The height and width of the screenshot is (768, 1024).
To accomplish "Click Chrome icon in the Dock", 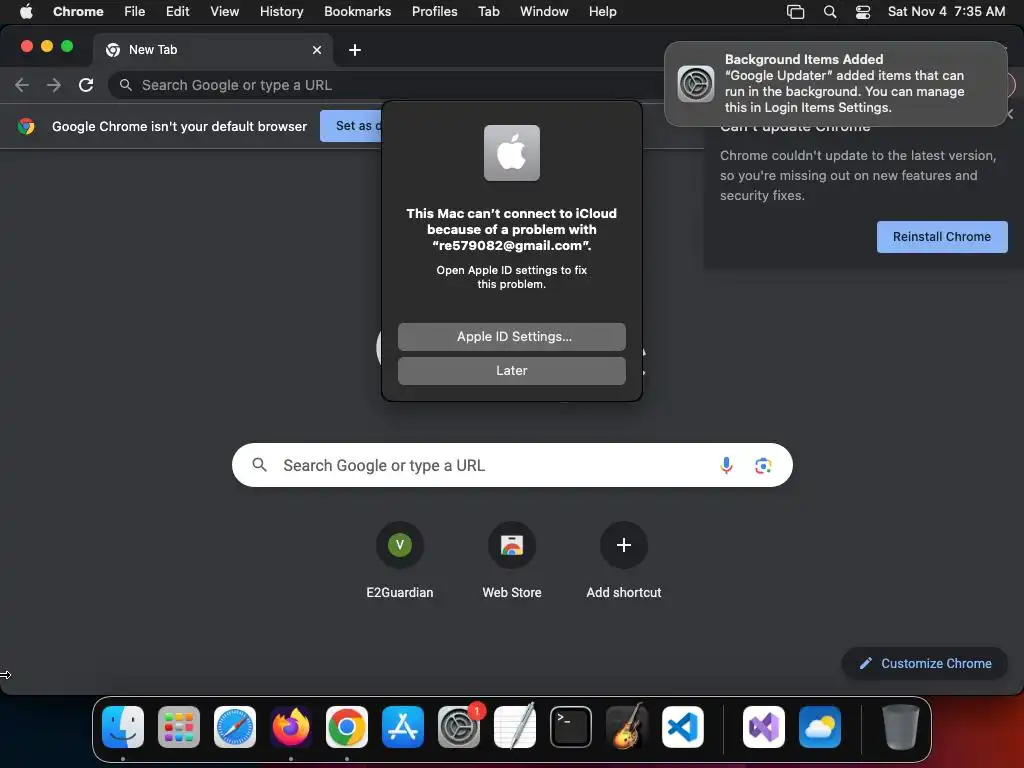I will click(347, 726).
